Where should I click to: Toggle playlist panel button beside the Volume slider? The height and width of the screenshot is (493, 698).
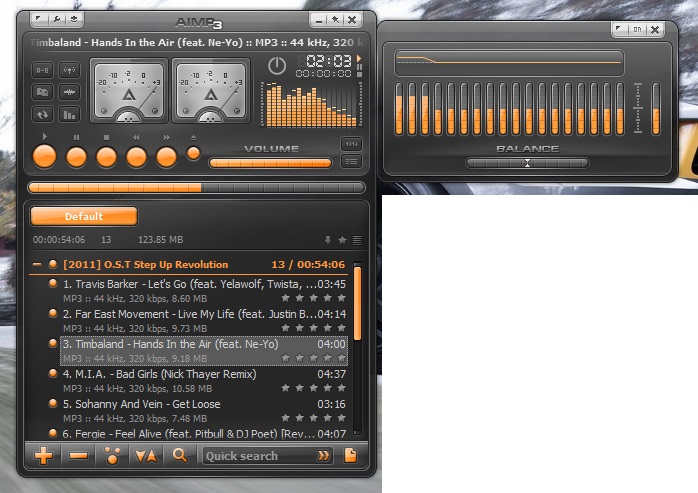pos(351,161)
